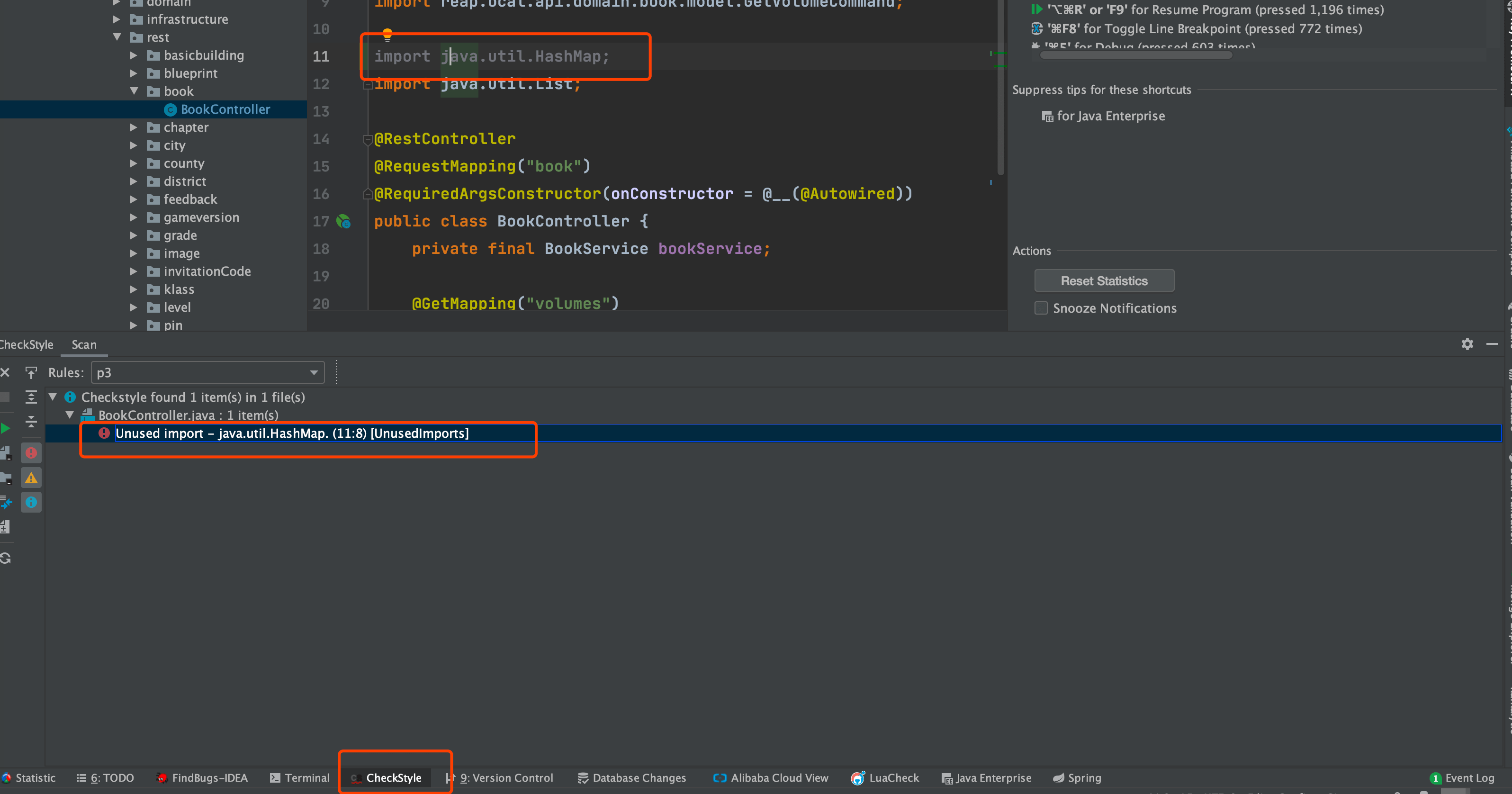The image size is (1512, 794).
Task: Click horizontal scrollbar in shortcuts list
Action: pyautogui.click(x=1136, y=55)
